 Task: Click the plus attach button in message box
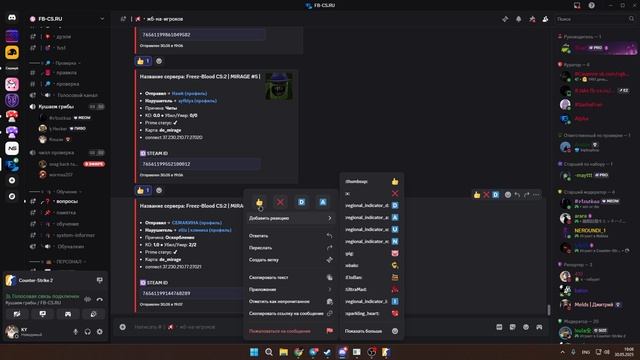[x=122, y=327]
